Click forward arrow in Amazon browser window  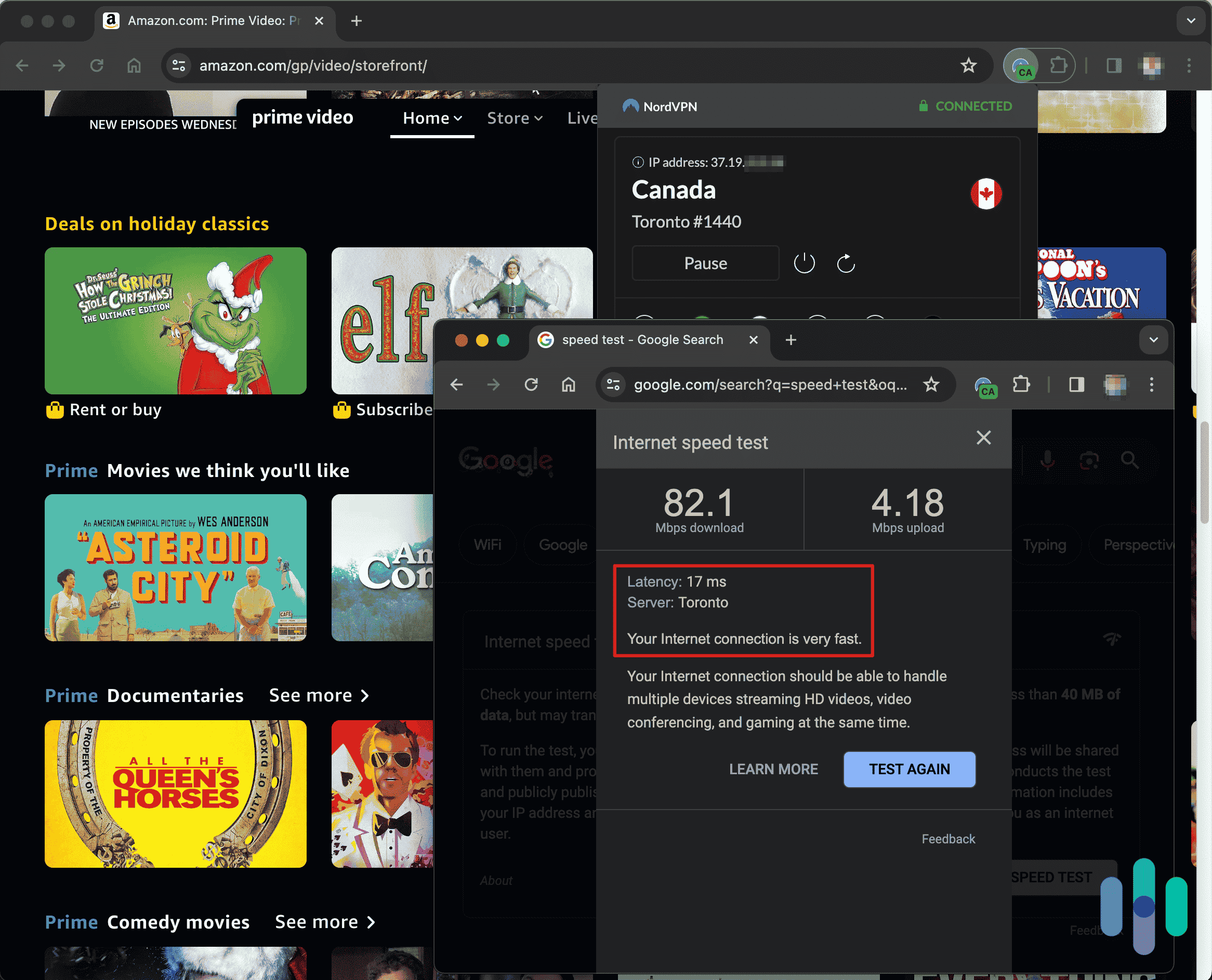(59, 65)
